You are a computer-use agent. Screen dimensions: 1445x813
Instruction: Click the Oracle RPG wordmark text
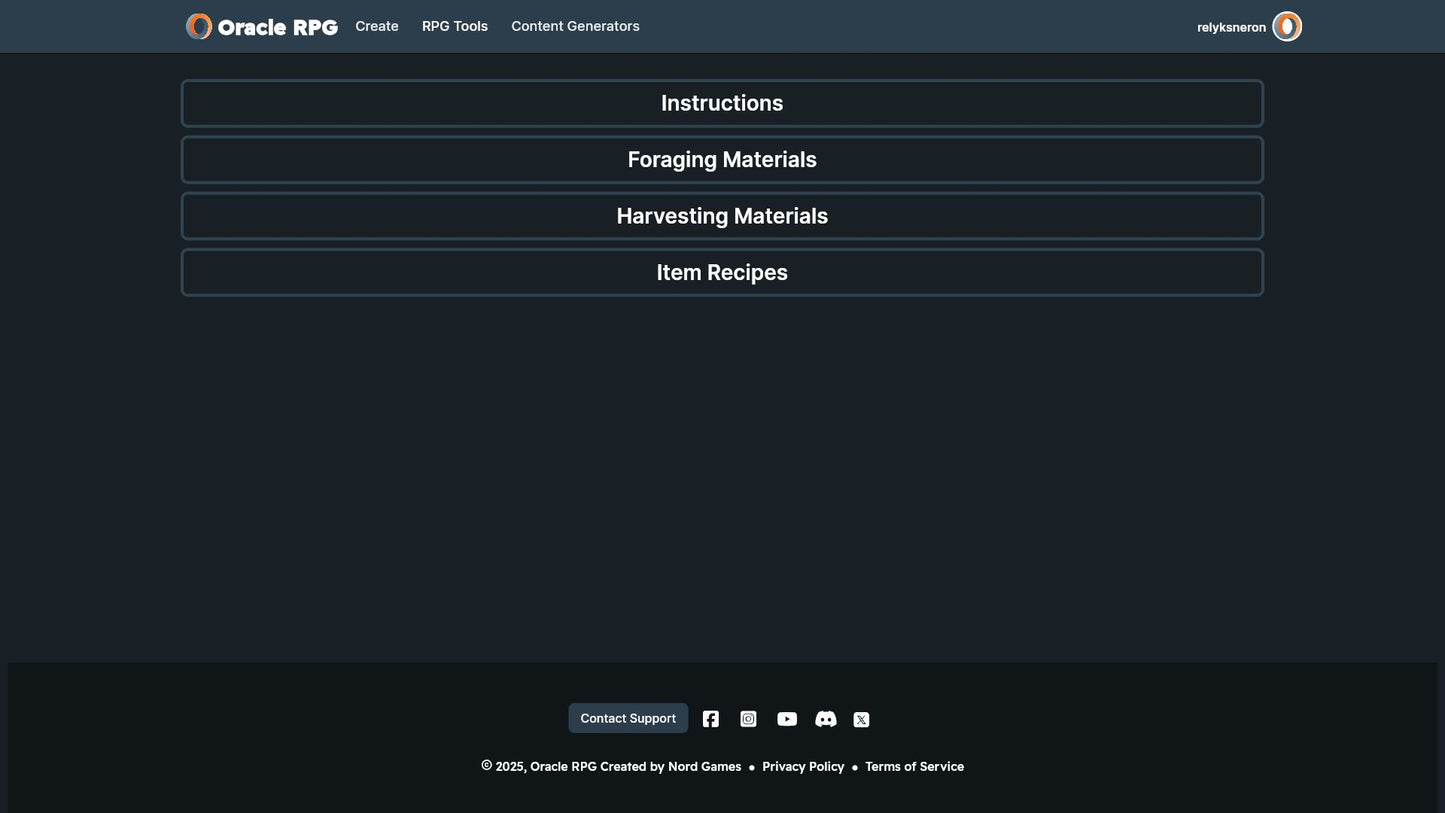277,27
